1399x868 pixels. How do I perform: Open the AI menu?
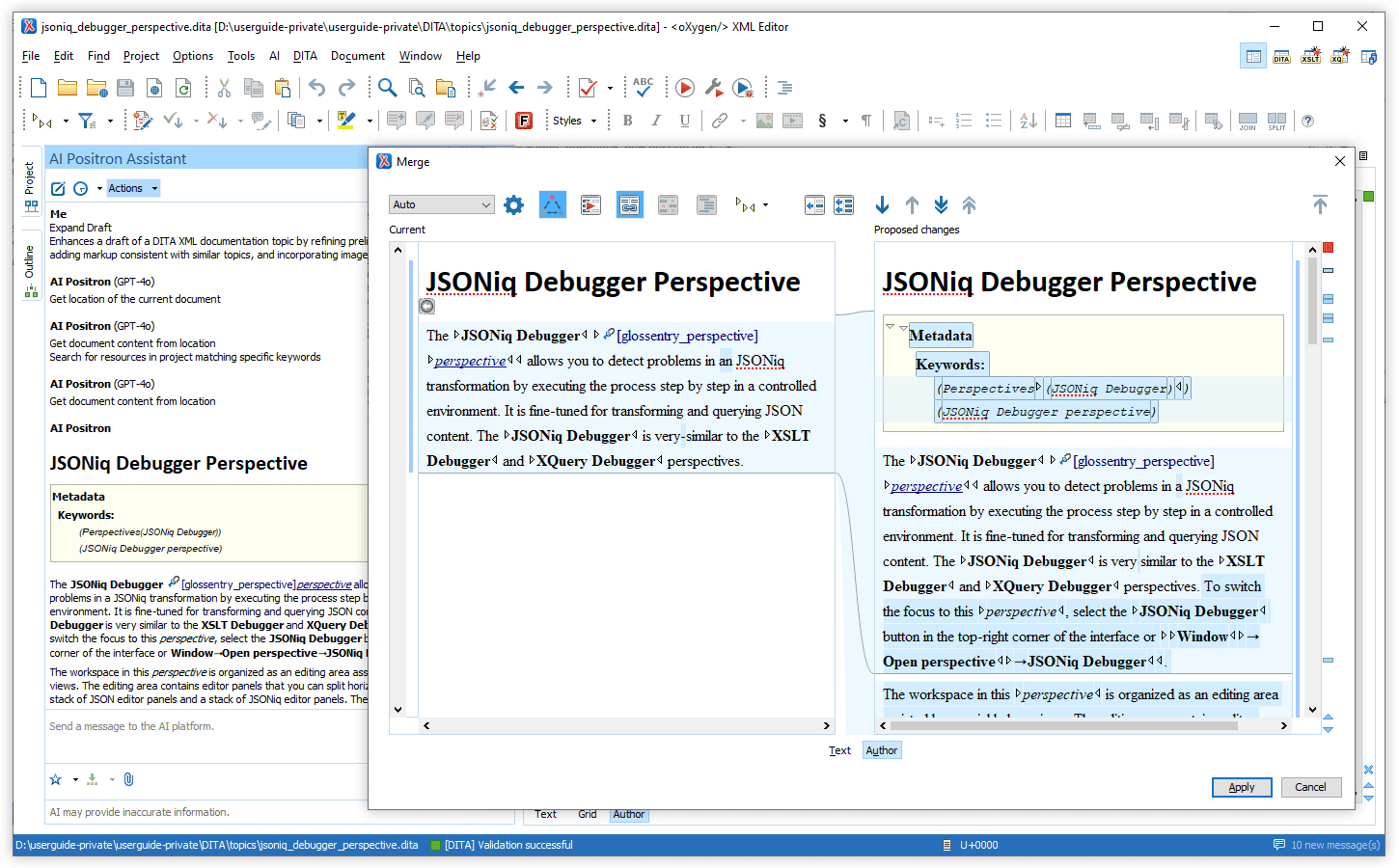274,56
